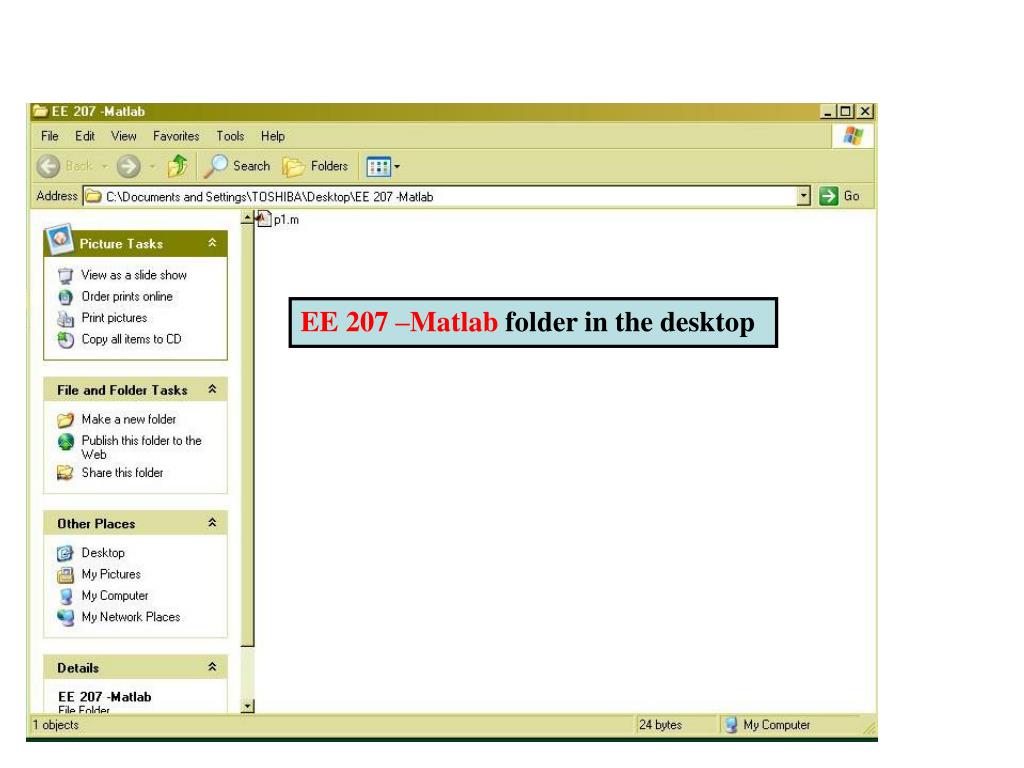The height and width of the screenshot is (768, 1024).
Task: Click View as a slide show
Action: click(x=134, y=275)
